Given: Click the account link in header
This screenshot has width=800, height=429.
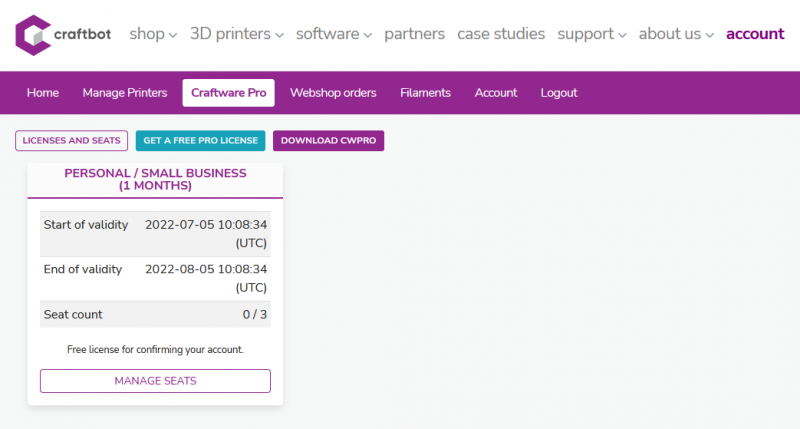Looking at the screenshot, I should point(755,34).
